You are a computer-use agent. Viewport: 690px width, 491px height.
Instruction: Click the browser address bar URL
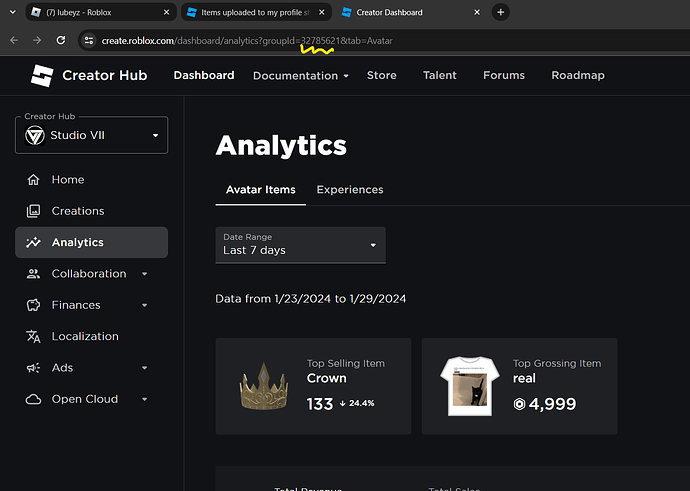246,40
